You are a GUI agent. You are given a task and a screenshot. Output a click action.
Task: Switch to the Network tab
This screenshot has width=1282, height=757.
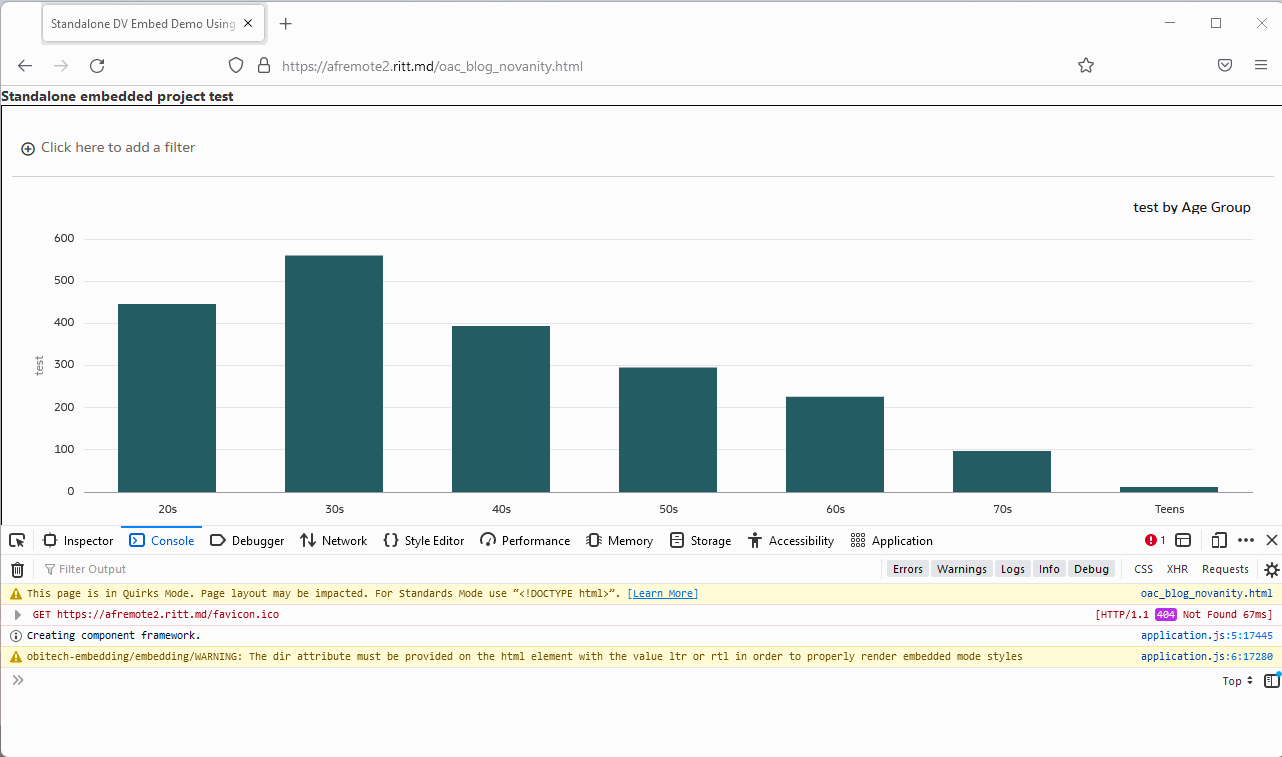tap(333, 540)
